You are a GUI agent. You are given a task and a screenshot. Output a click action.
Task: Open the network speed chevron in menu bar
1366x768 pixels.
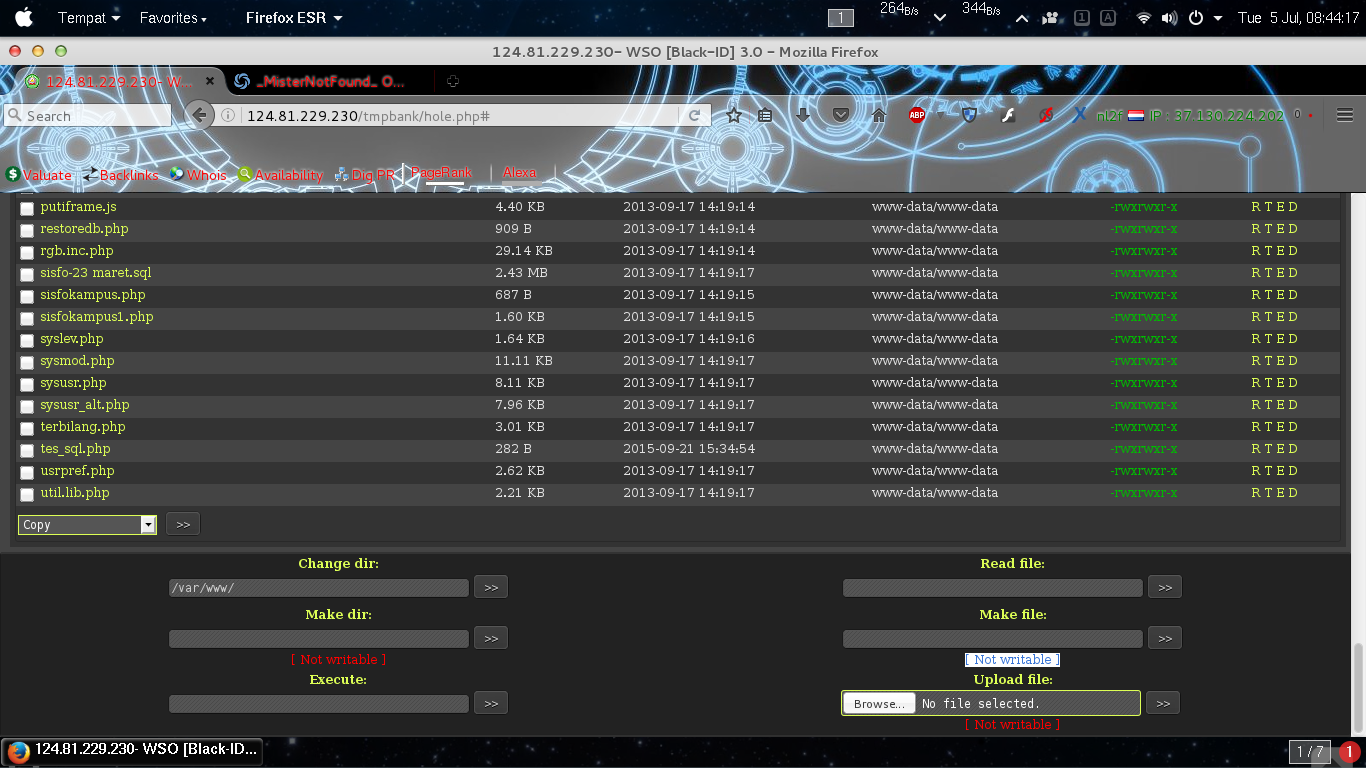point(938,17)
